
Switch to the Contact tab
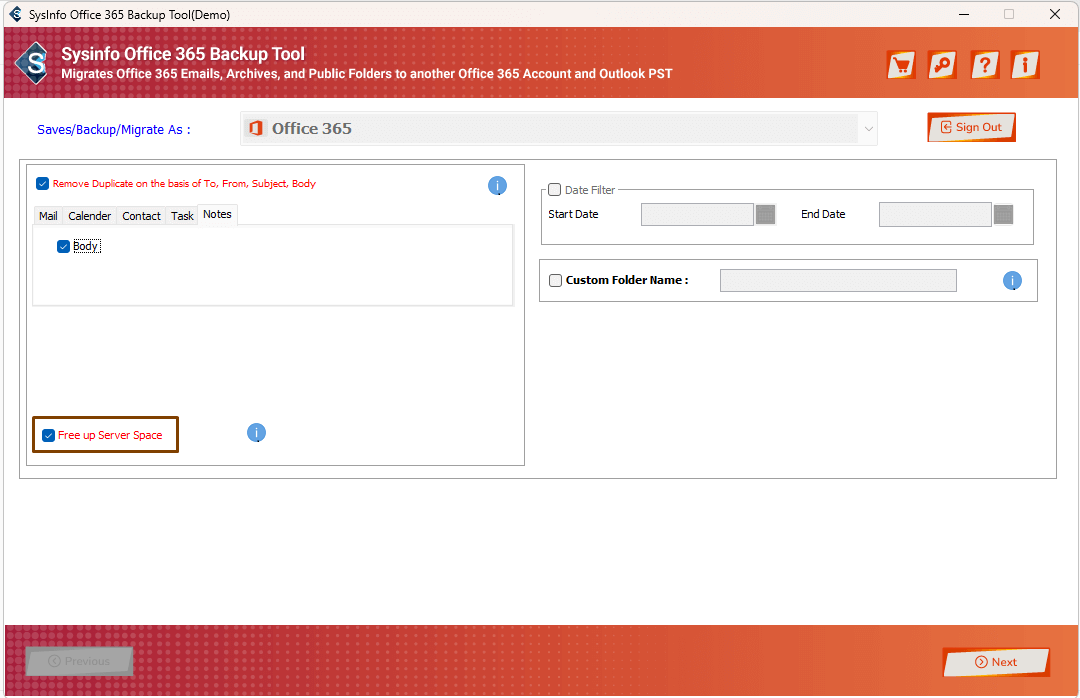point(141,216)
